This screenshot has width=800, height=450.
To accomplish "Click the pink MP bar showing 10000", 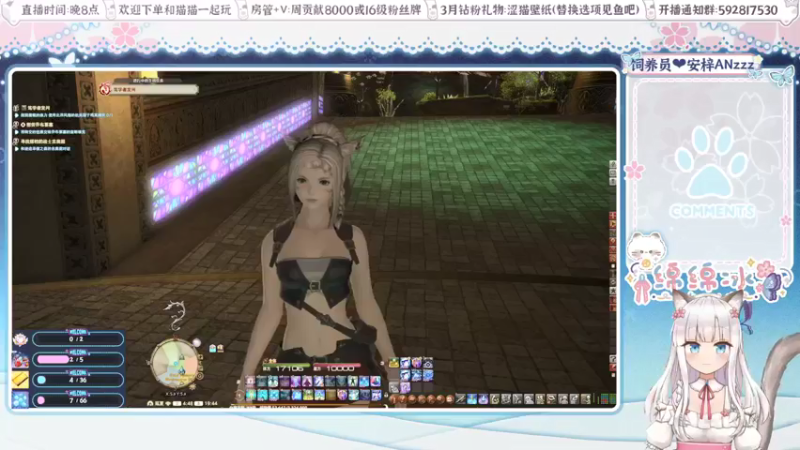I will click(x=337, y=365).
